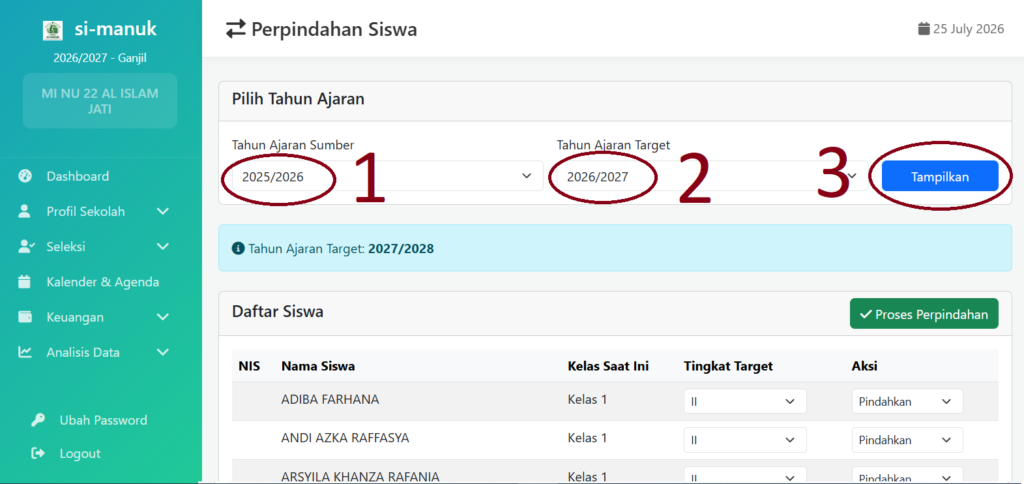
Task: Click the Analisis Data chart icon
Action: [25, 353]
